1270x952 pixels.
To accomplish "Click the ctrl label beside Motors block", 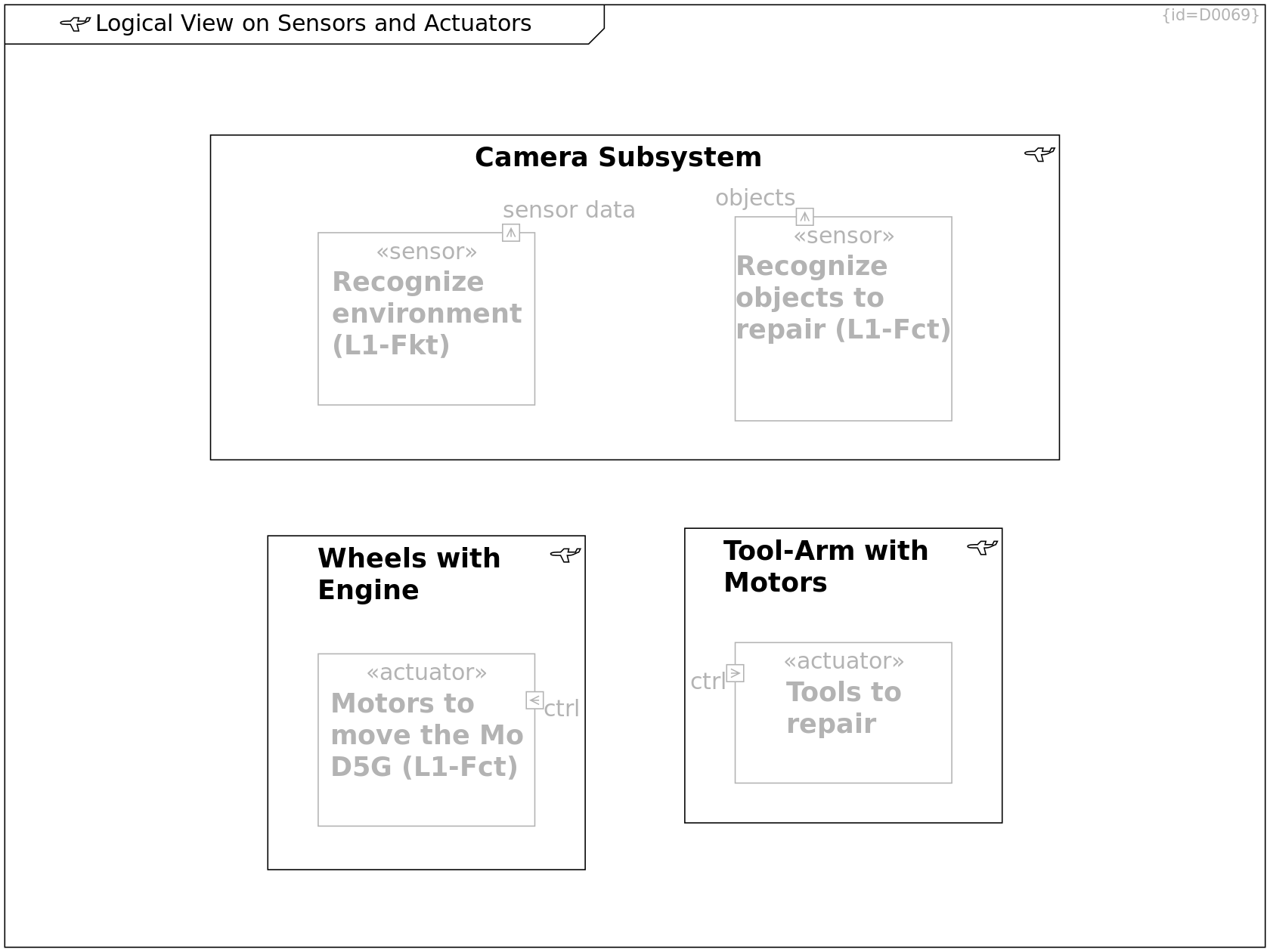I will pos(562,709).
